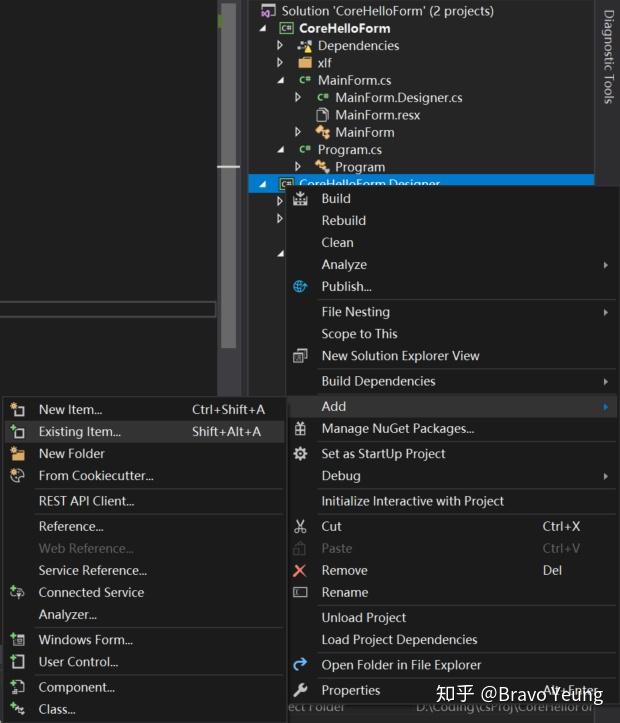The width and height of the screenshot is (620, 723).
Task: Click the Build hammer icon
Action: coord(300,199)
